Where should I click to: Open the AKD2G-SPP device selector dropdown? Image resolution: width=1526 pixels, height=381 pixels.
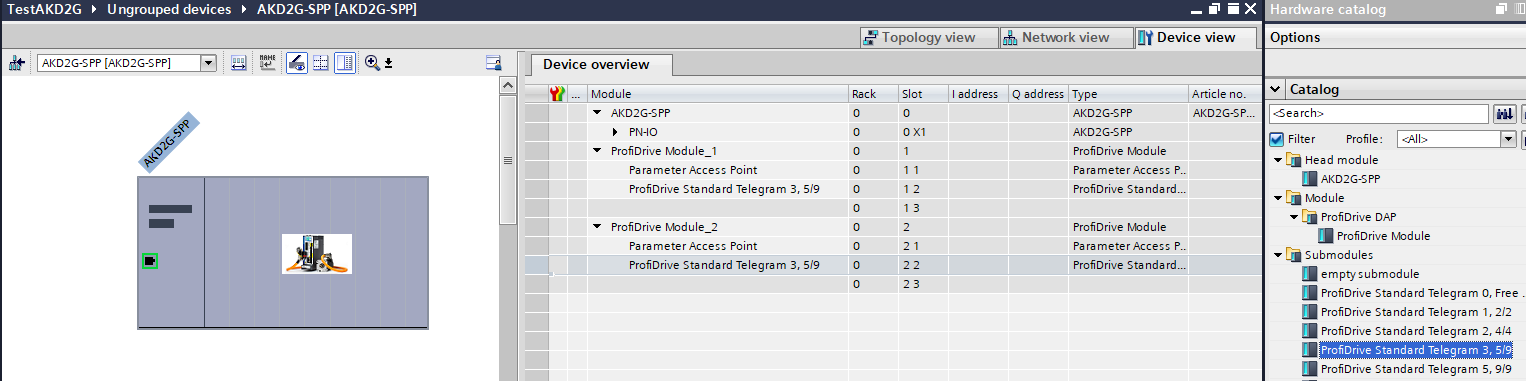pos(209,63)
